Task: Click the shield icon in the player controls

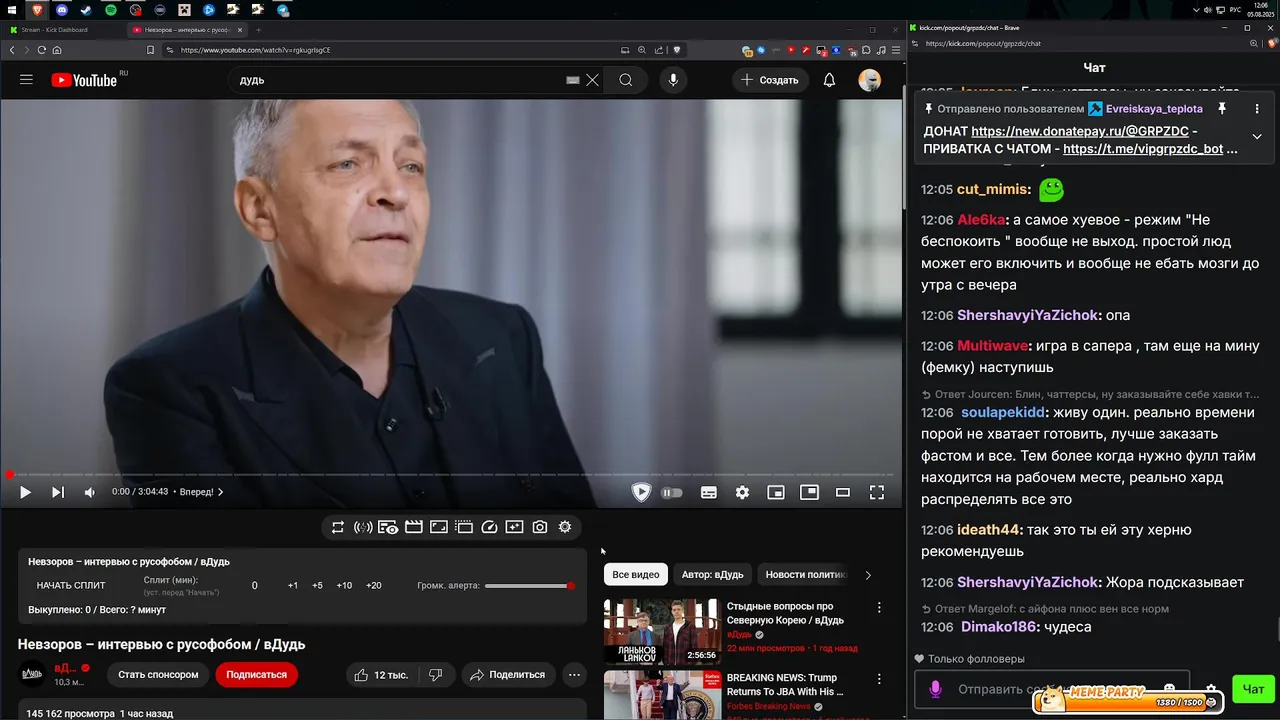Action: (x=641, y=492)
